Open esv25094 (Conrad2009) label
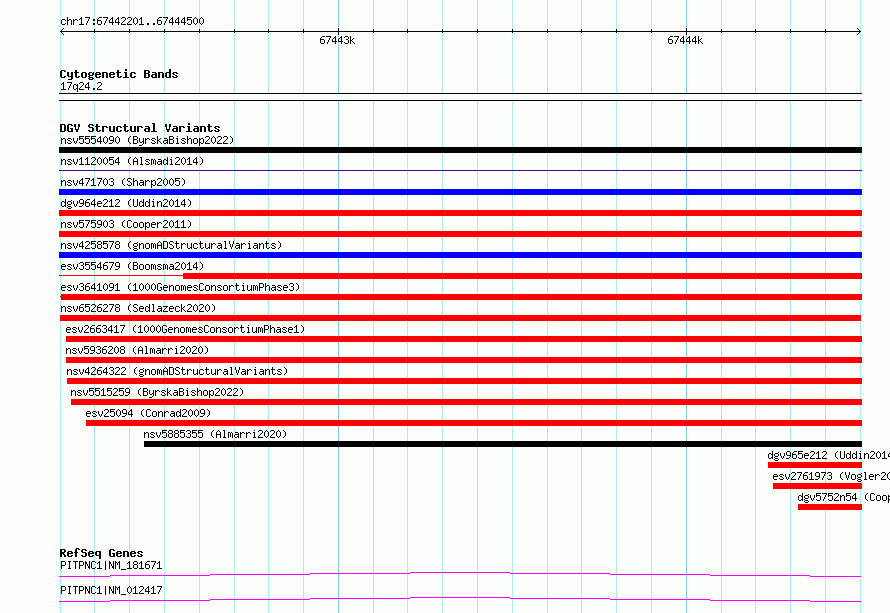 [x=148, y=413]
